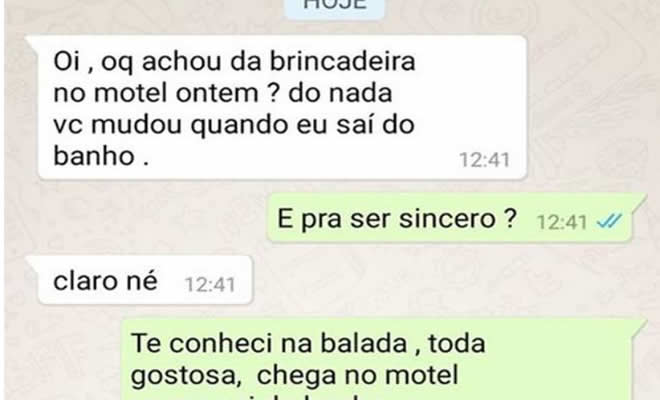Click the tail of the 'Te conheci' bubble

(639, 325)
